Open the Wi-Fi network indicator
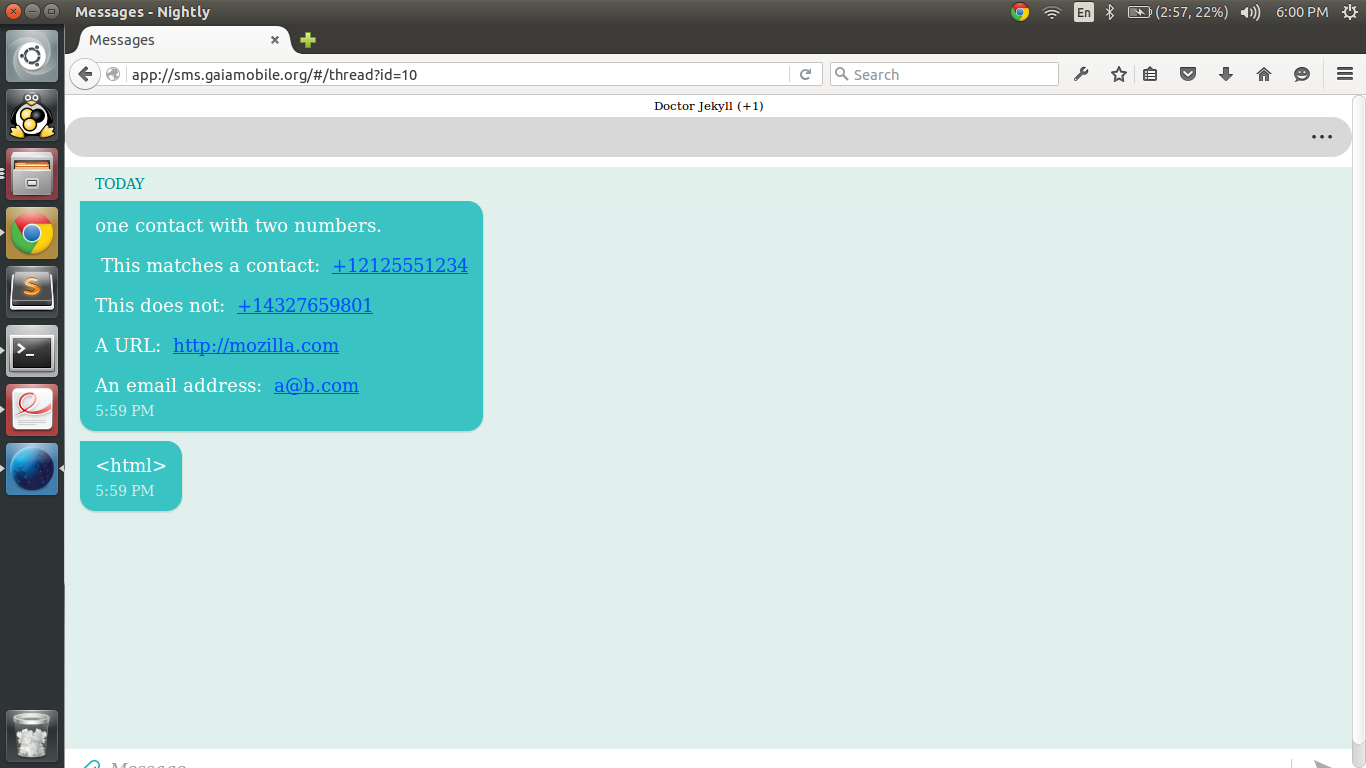The width and height of the screenshot is (1366, 768). click(1052, 12)
